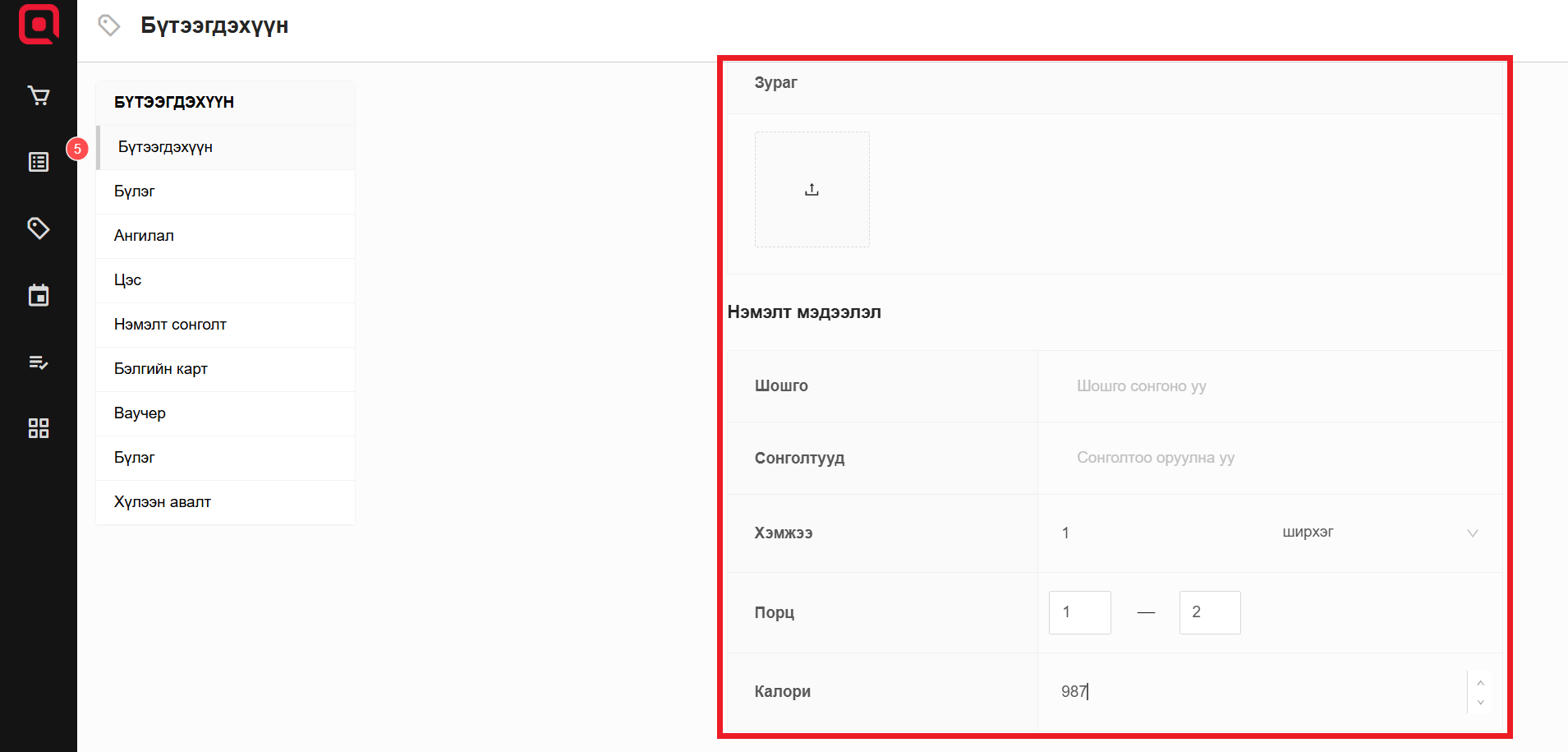
Task: Open the orders list with badge
Action: point(39,162)
